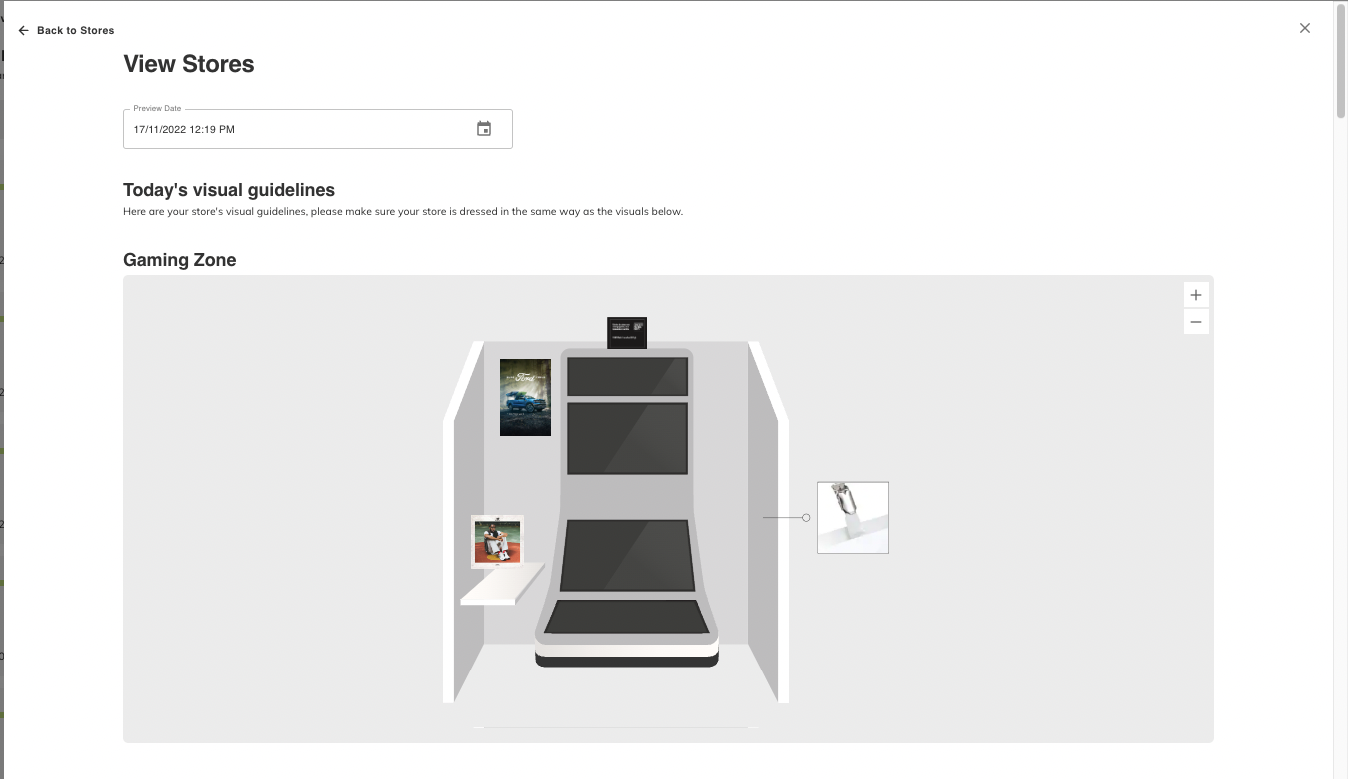Viewport: 1348px width, 779px height.
Task: Click the right grey wall panel
Action: coord(763,520)
